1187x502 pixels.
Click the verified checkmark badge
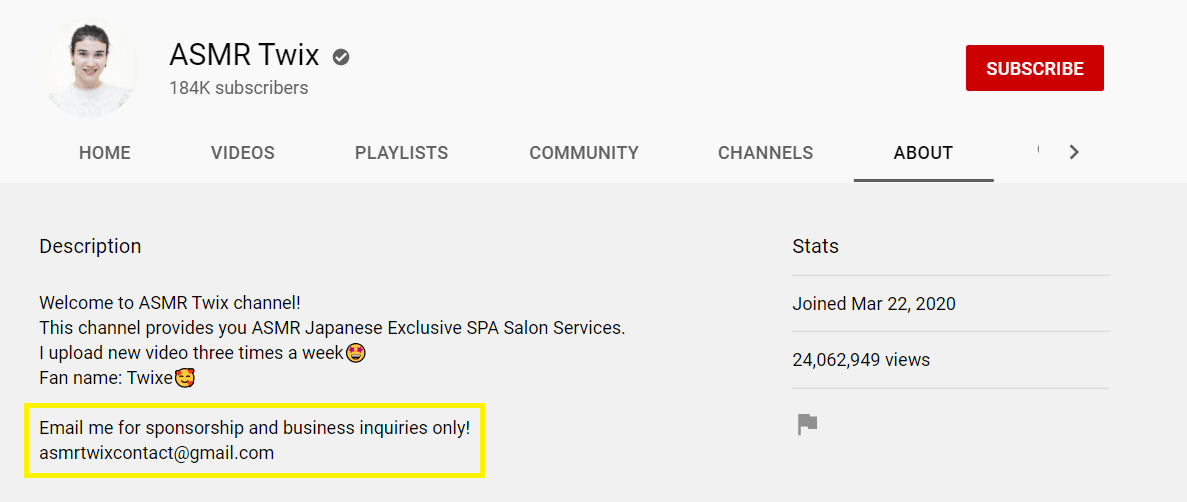click(341, 57)
